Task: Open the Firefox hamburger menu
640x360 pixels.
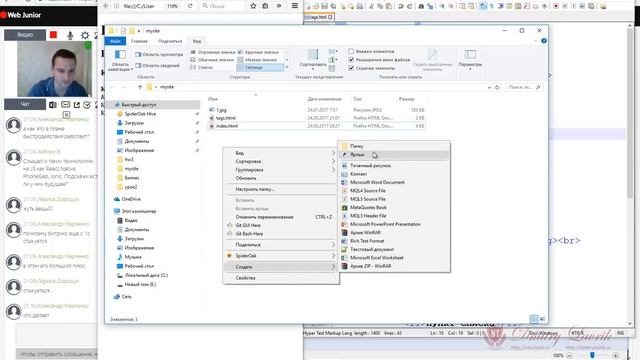Action: [x=295, y=6]
